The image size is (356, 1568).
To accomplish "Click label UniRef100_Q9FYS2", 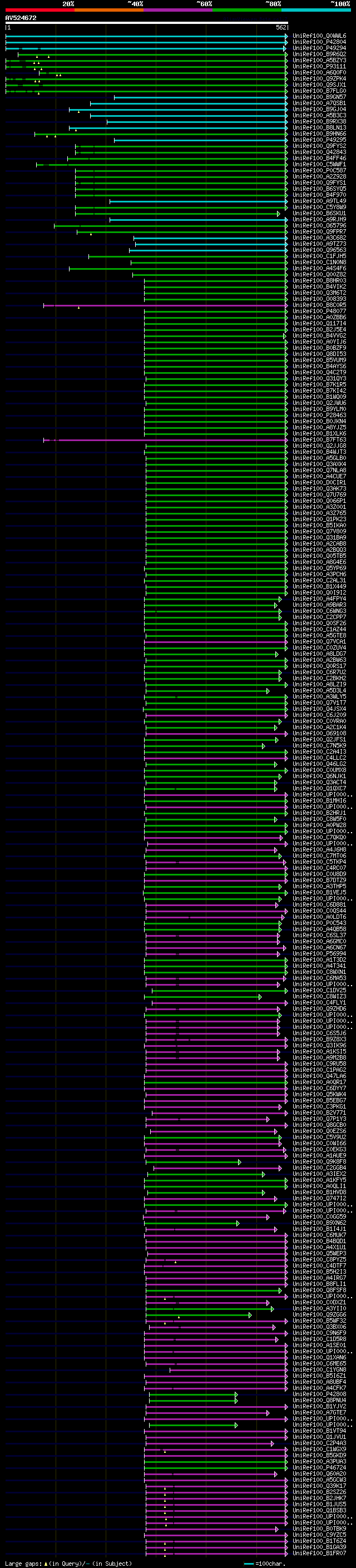I will pyautogui.click(x=319, y=146).
